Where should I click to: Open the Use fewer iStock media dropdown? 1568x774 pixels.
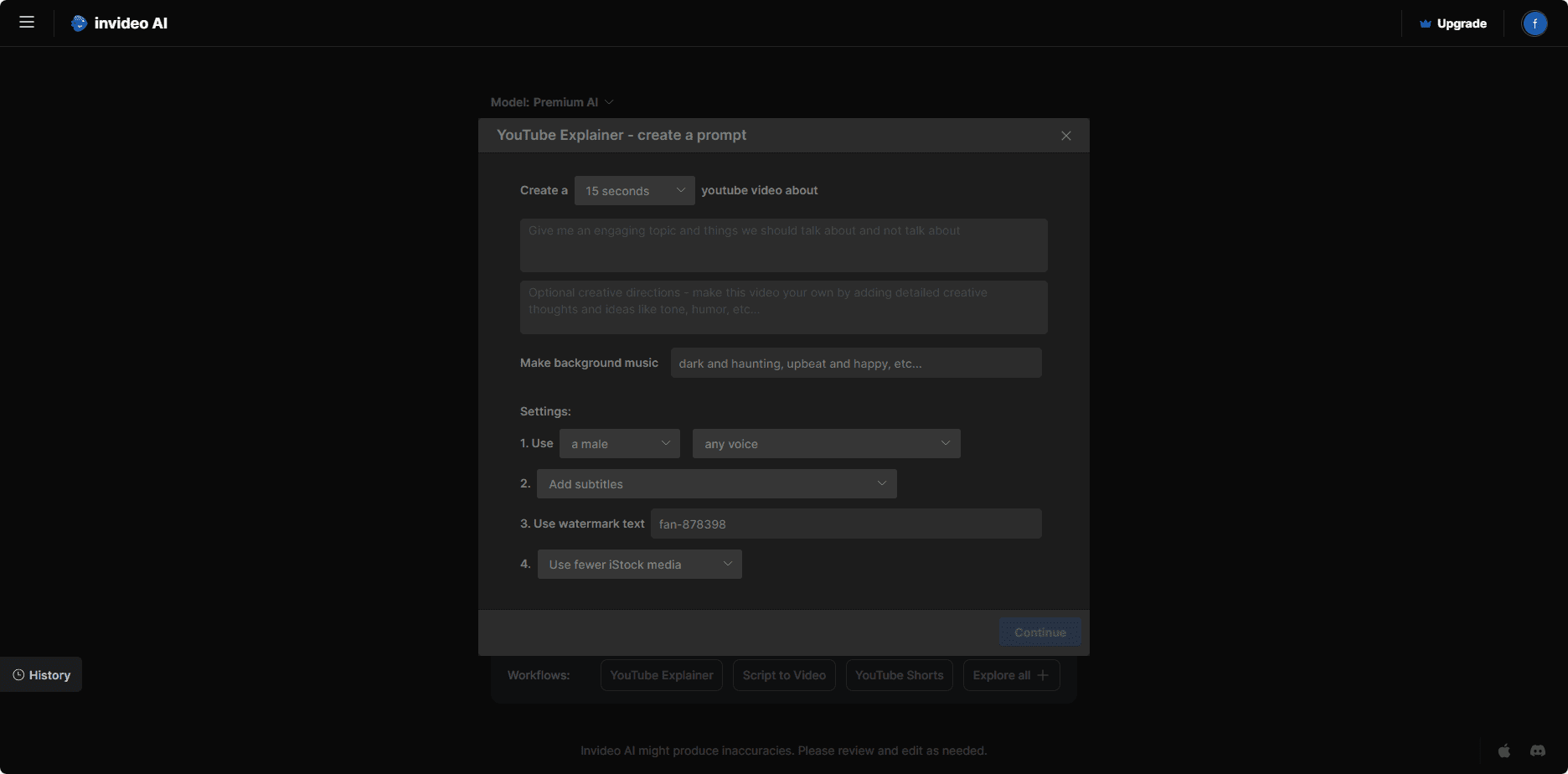pos(640,565)
